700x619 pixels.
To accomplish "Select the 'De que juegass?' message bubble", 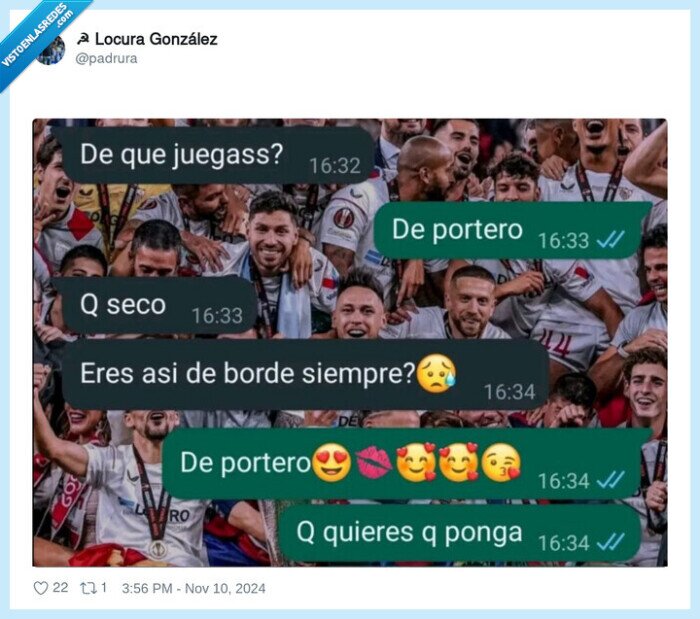I will pyautogui.click(x=217, y=155).
